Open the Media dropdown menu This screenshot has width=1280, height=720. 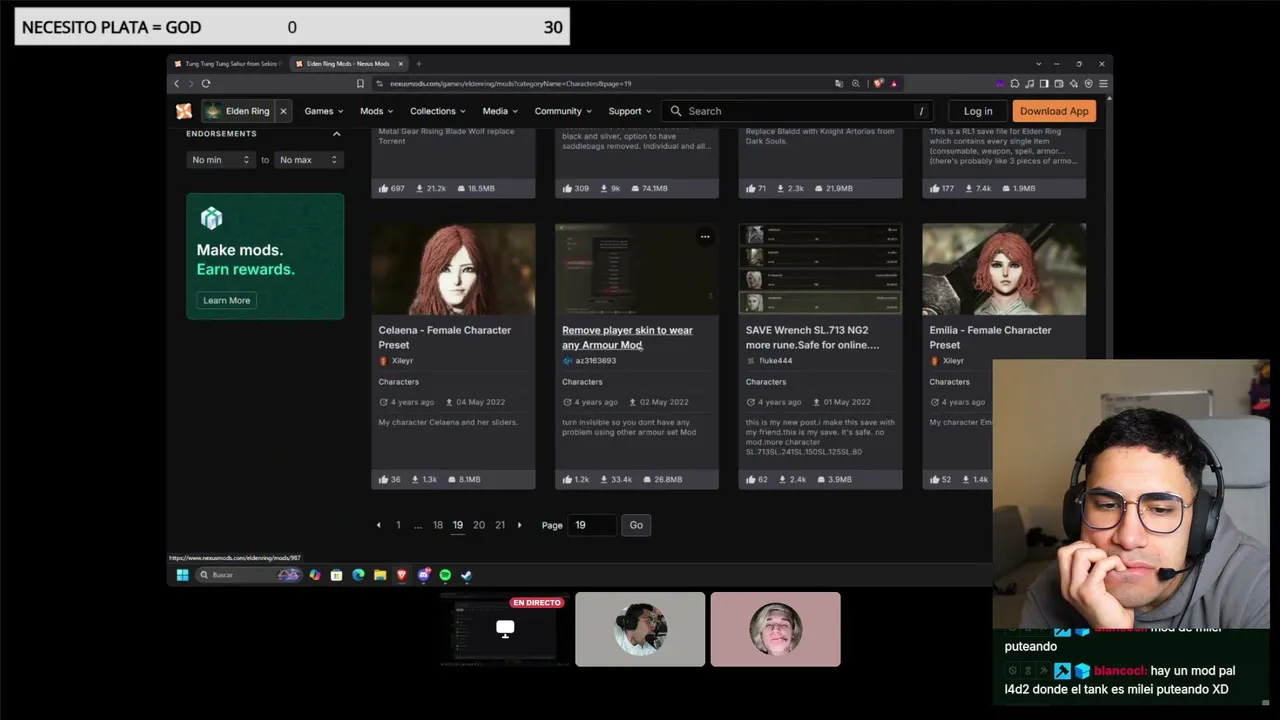[x=500, y=111]
